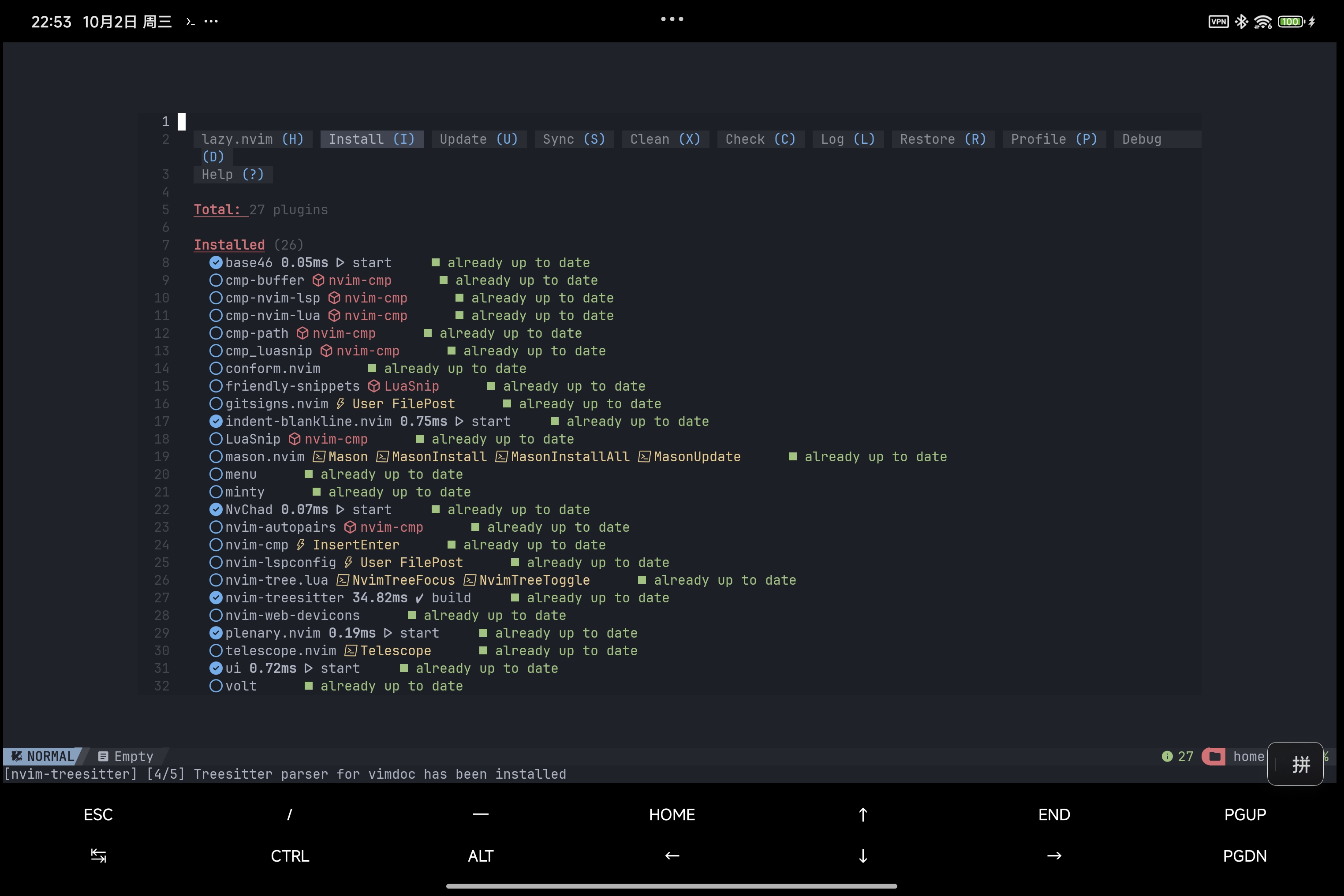This screenshot has width=1344, height=896.
Task: Click the loaded check icon for ui plugin
Action: click(x=216, y=668)
